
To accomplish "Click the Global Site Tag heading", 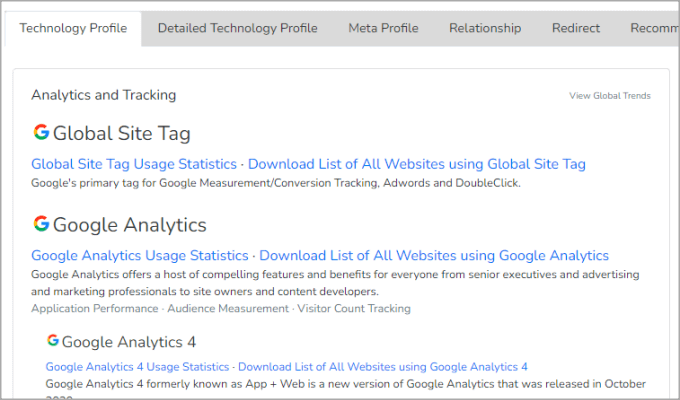I will click(x=121, y=133).
